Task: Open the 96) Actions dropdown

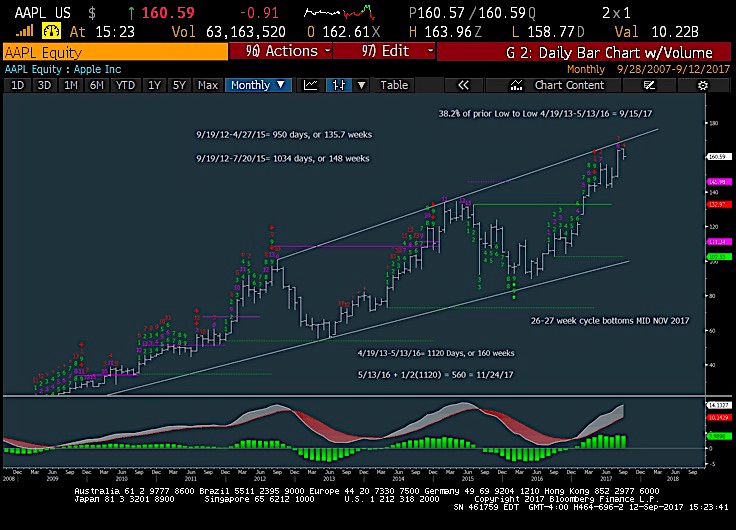Action: 280,51
